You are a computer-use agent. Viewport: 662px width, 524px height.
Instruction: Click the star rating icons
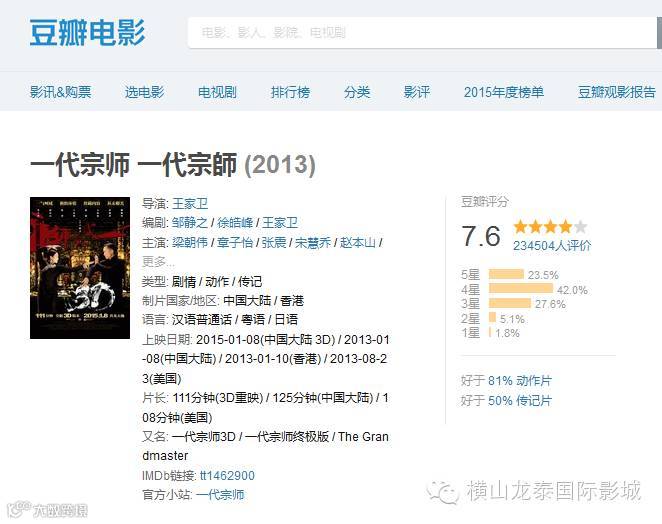[550, 227]
